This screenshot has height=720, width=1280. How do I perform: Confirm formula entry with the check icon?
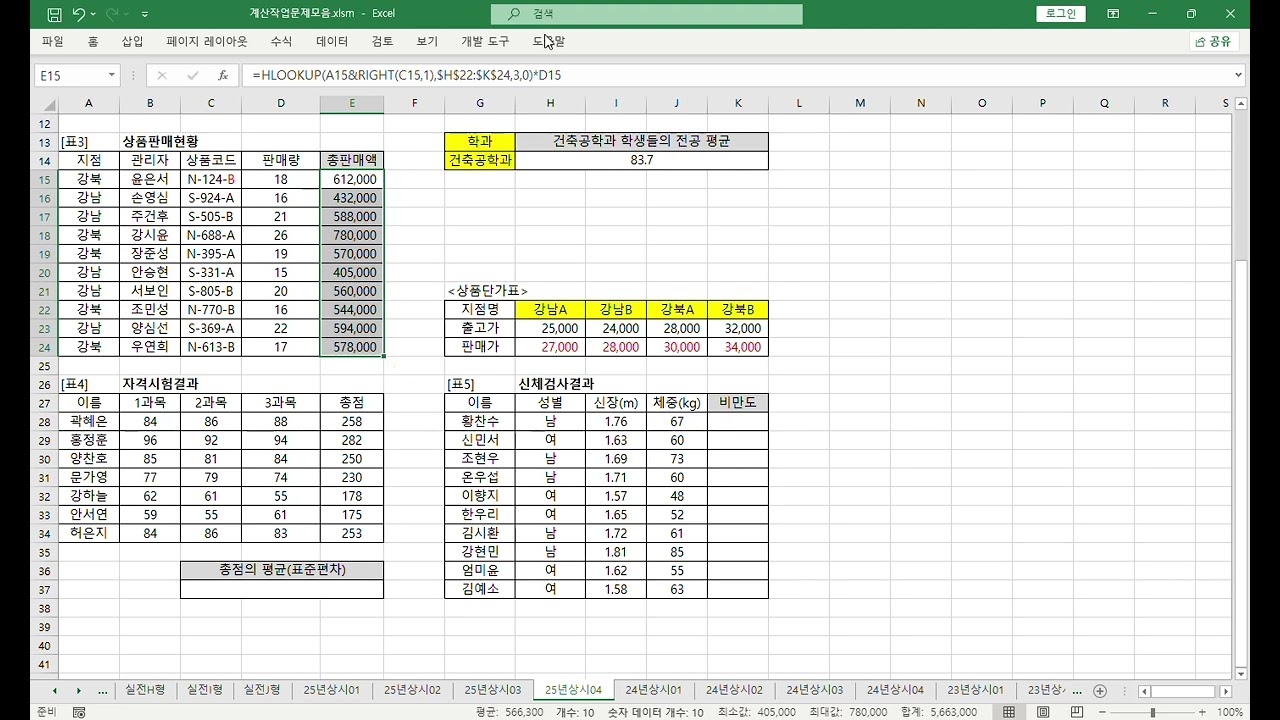point(192,75)
